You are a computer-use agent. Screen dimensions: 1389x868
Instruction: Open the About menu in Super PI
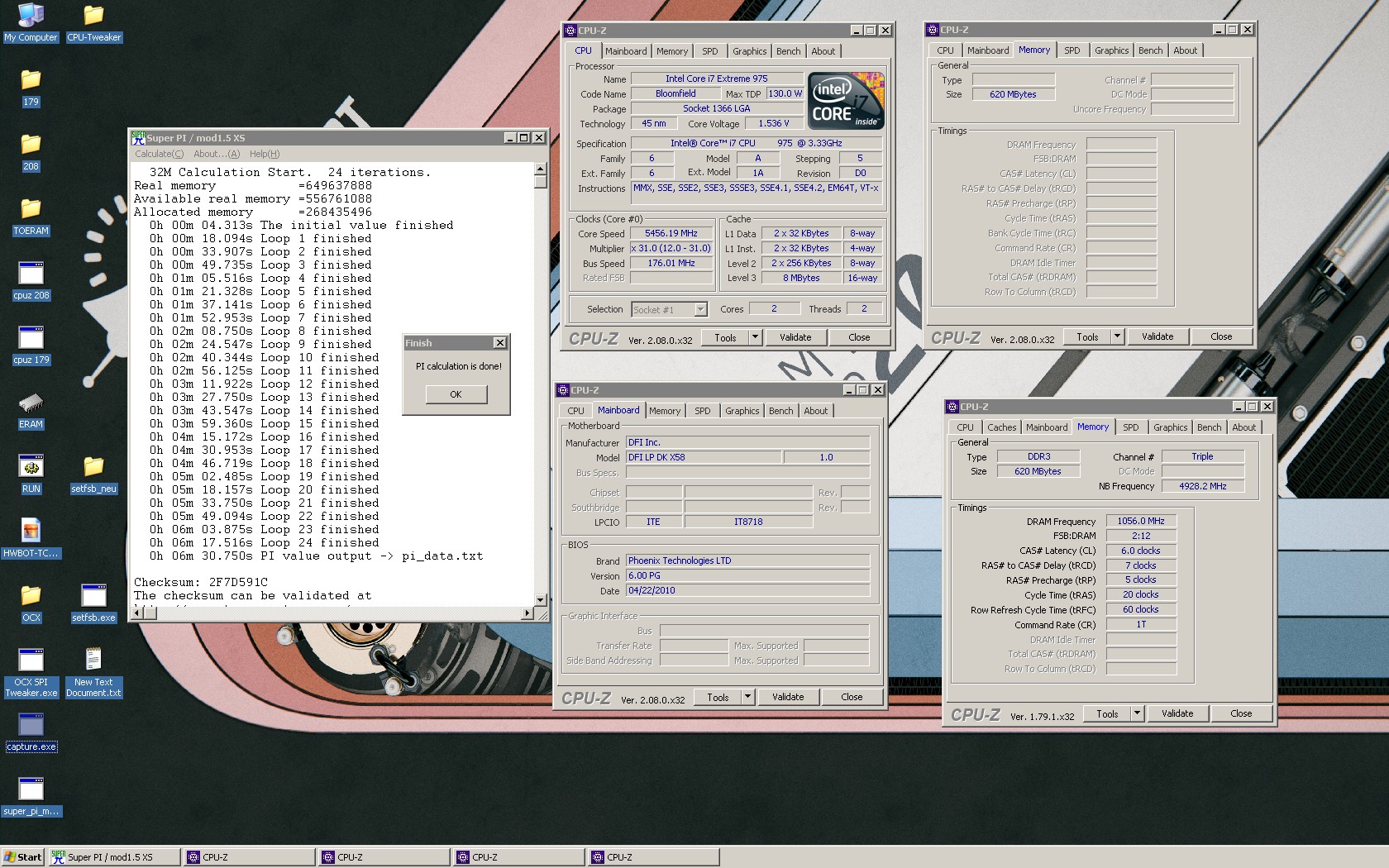pos(217,154)
